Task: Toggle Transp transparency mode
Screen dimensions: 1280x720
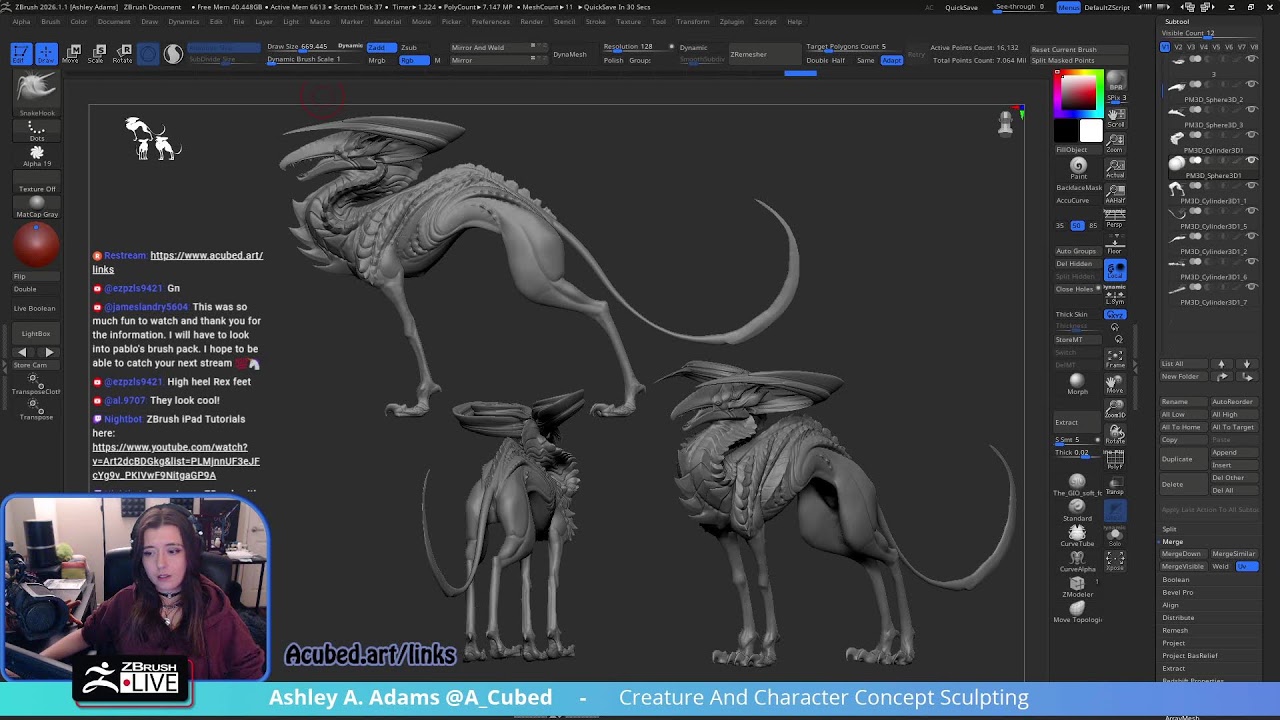Action: click(1116, 485)
